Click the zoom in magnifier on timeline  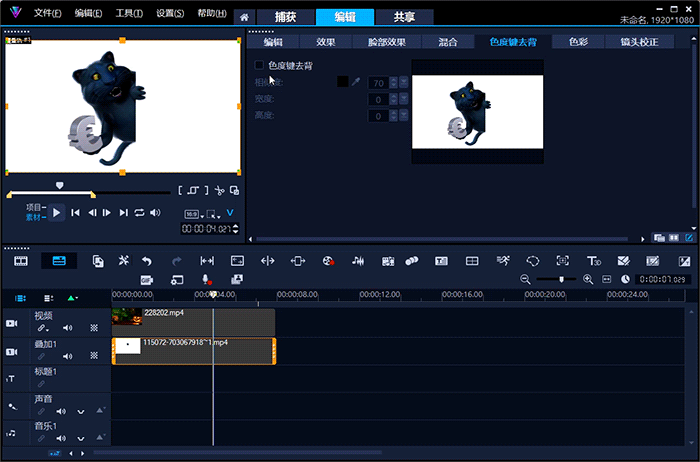[x=588, y=280]
